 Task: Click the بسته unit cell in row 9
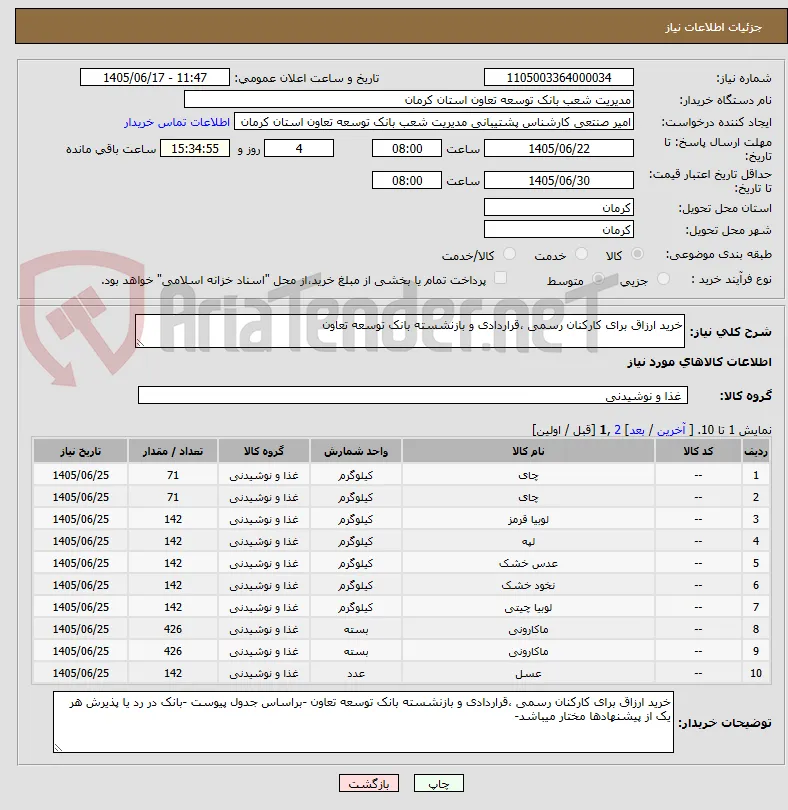(356, 651)
